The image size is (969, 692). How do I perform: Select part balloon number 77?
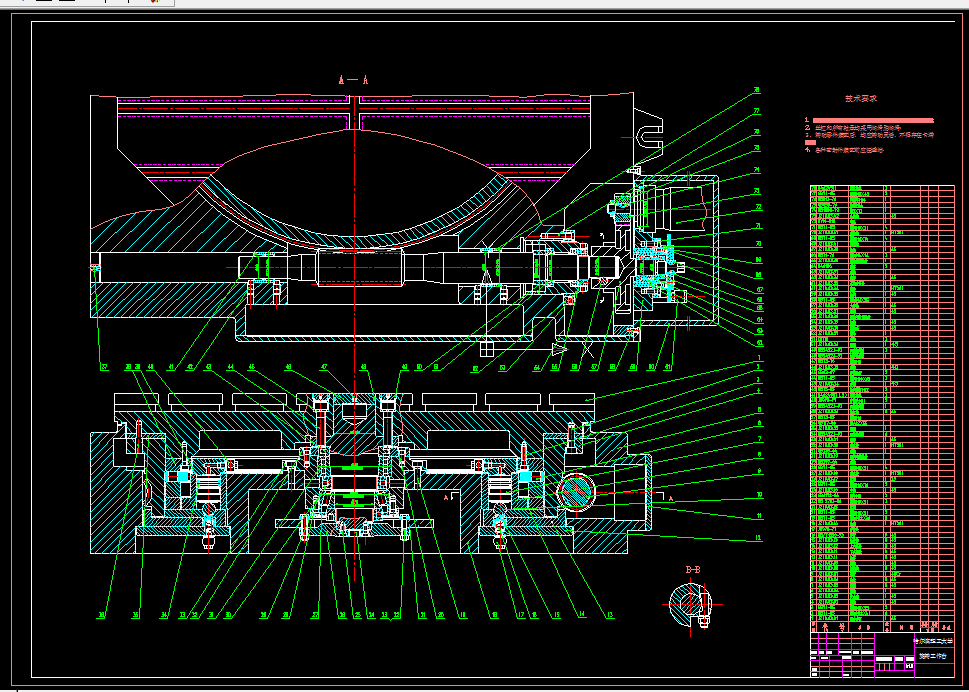[x=756, y=112]
